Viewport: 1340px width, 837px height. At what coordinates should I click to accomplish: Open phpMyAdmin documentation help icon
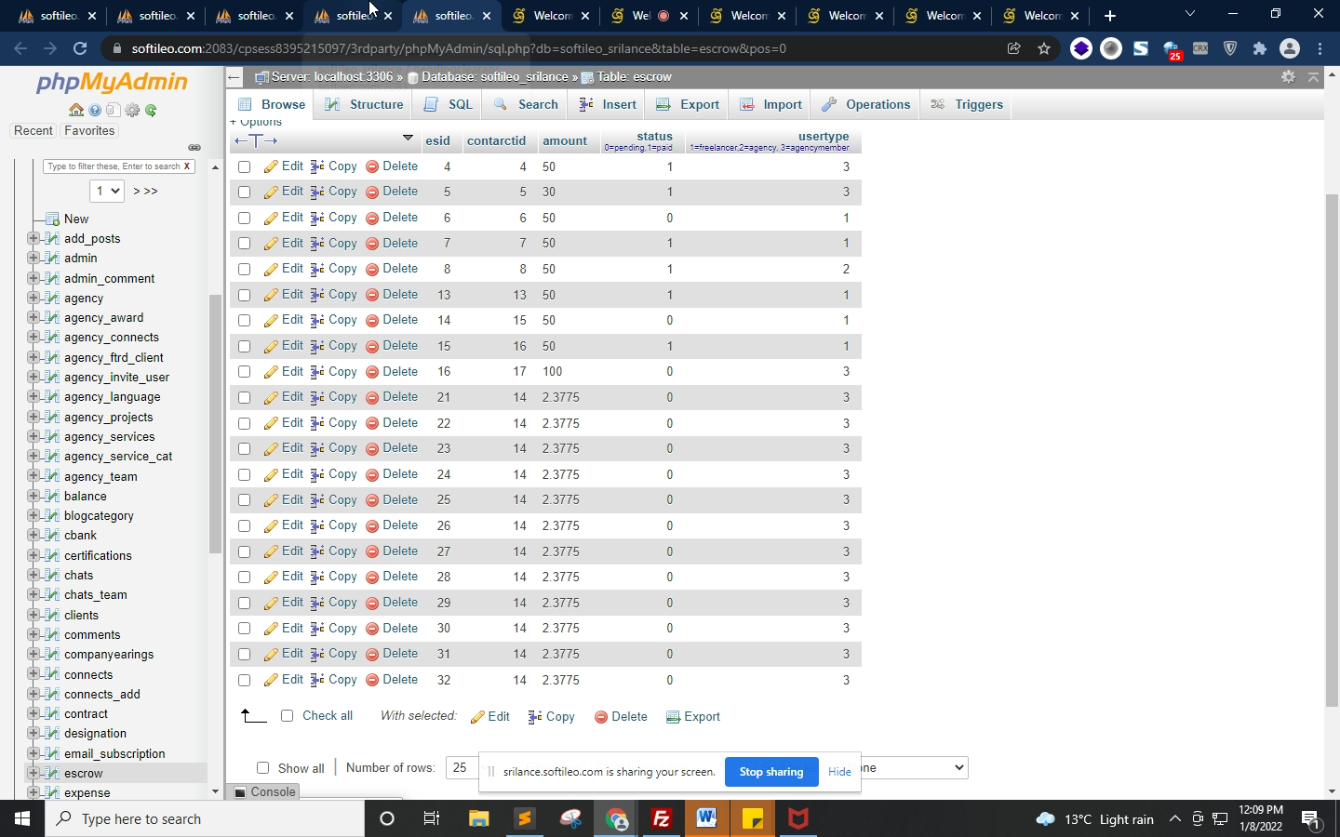coord(95,110)
